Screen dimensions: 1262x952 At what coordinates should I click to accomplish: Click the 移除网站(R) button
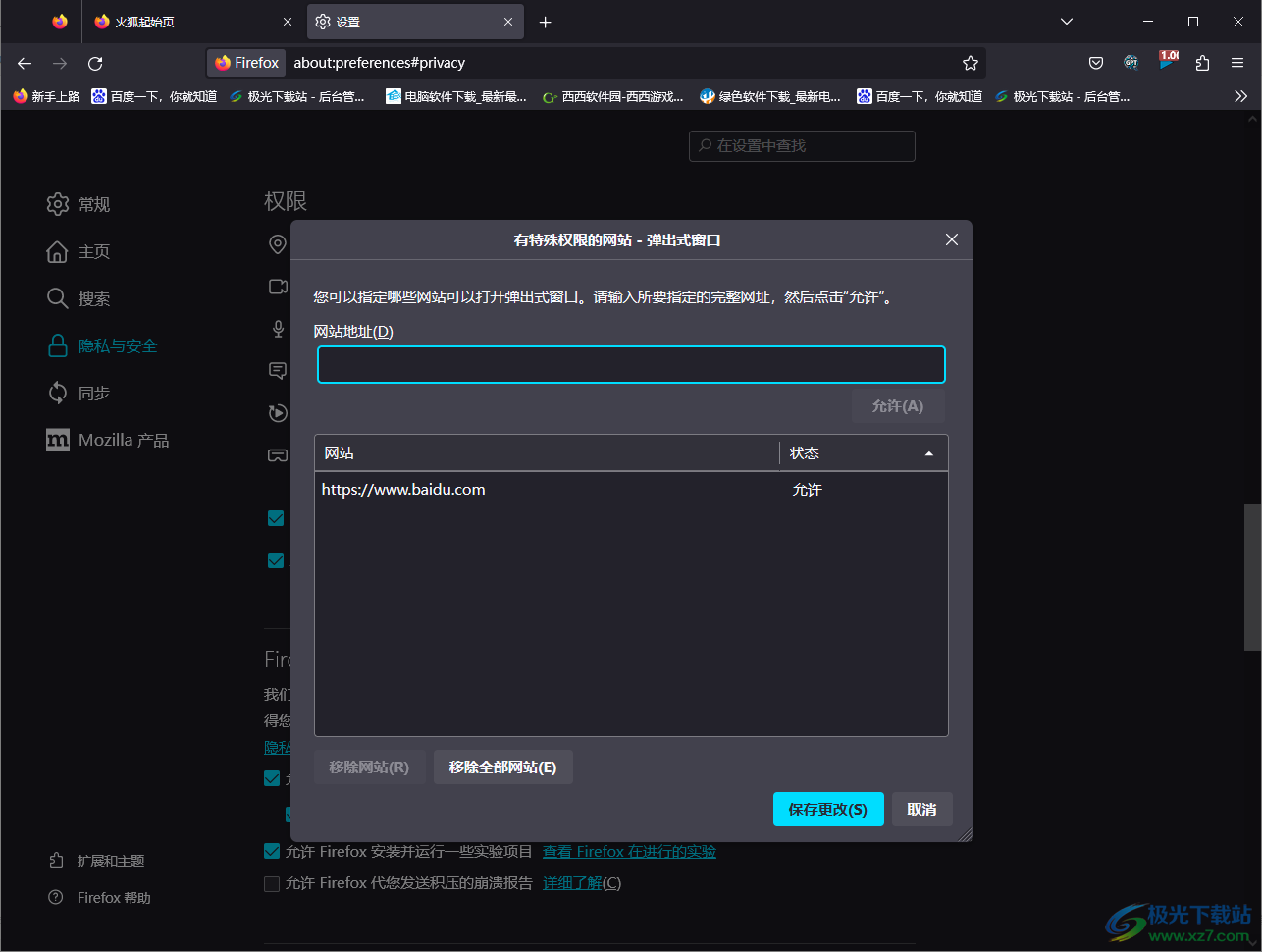coord(369,767)
